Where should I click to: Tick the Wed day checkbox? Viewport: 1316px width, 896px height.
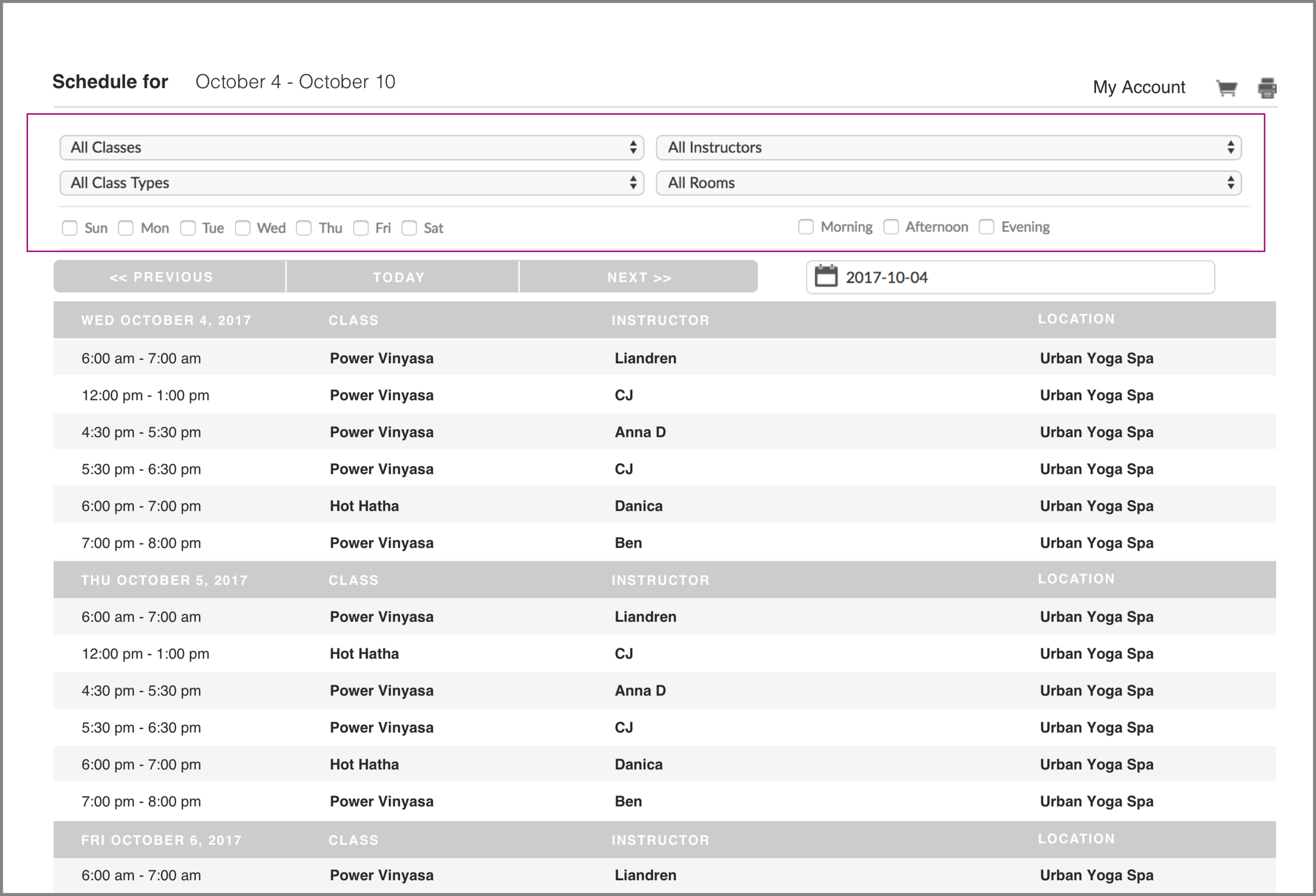point(242,227)
